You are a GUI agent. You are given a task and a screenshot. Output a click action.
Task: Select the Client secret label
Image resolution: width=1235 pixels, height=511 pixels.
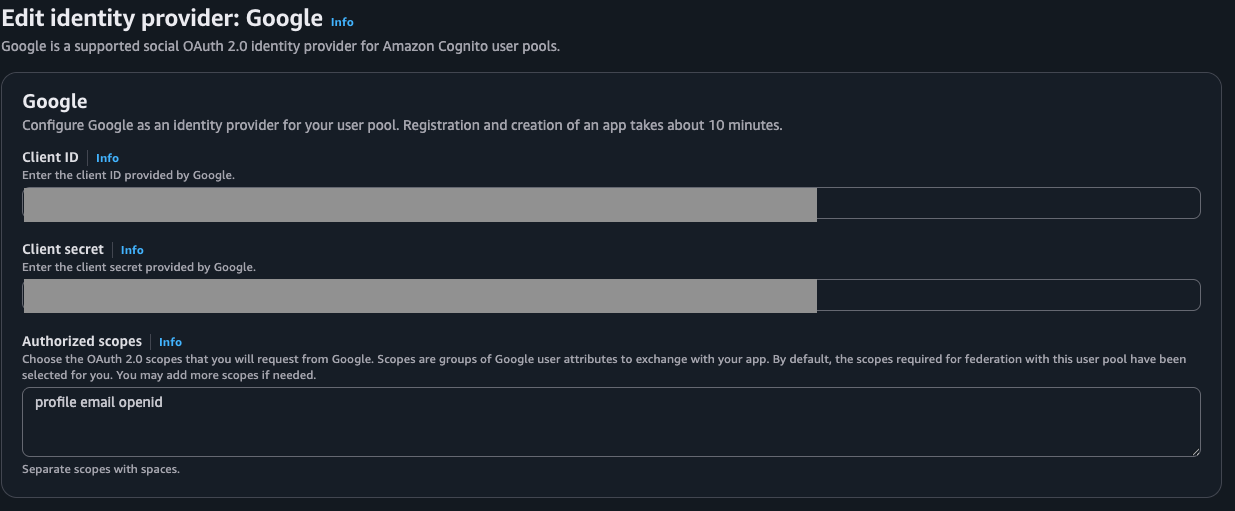coord(63,249)
